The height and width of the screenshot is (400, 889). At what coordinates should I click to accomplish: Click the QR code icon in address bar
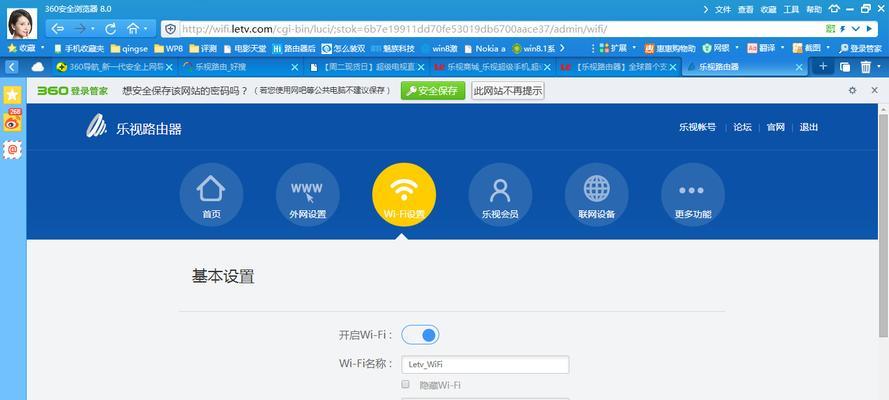831,29
